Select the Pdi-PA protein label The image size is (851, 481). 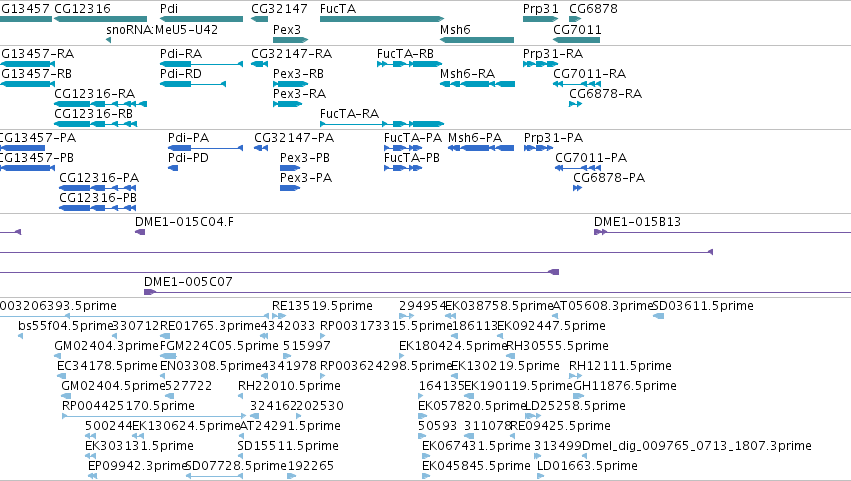[188, 138]
